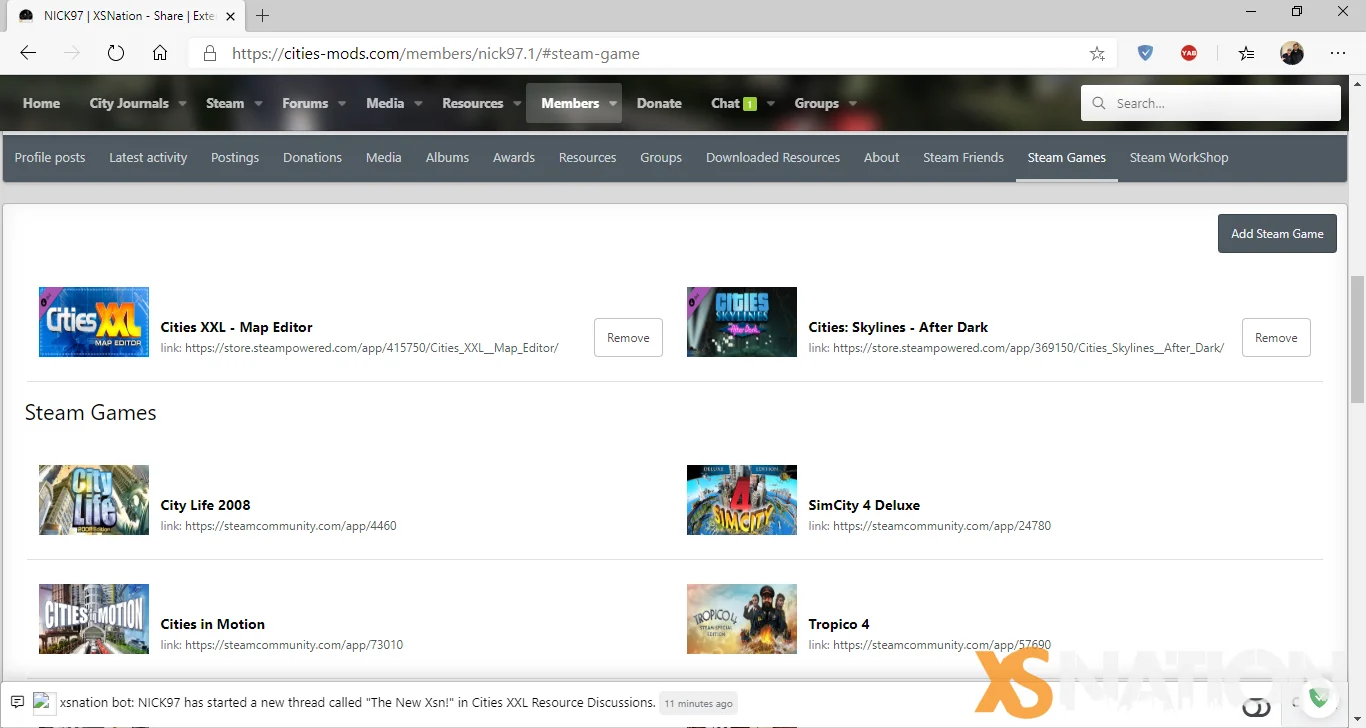The height and width of the screenshot is (728, 1366).
Task: Open the browser profile avatar
Action: pos(1292,54)
